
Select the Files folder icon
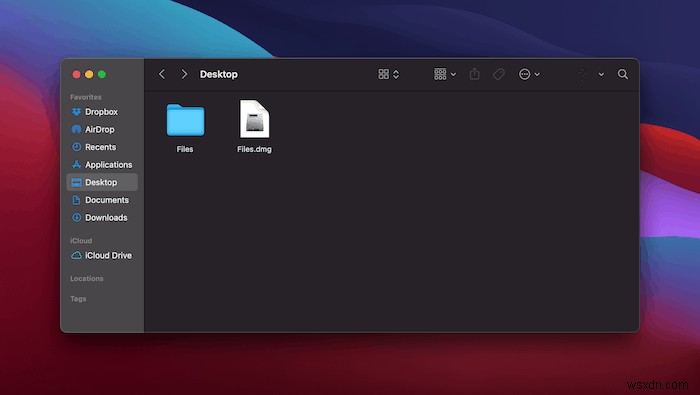pyautogui.click(x=185, y=120)
